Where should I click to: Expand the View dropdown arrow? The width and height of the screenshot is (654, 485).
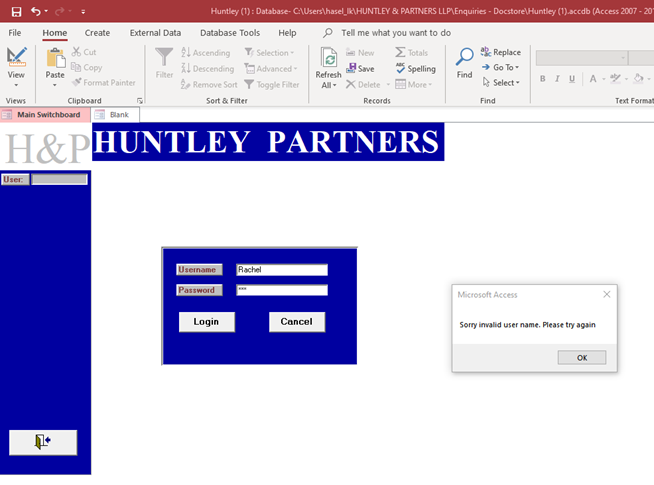(16, 85)
